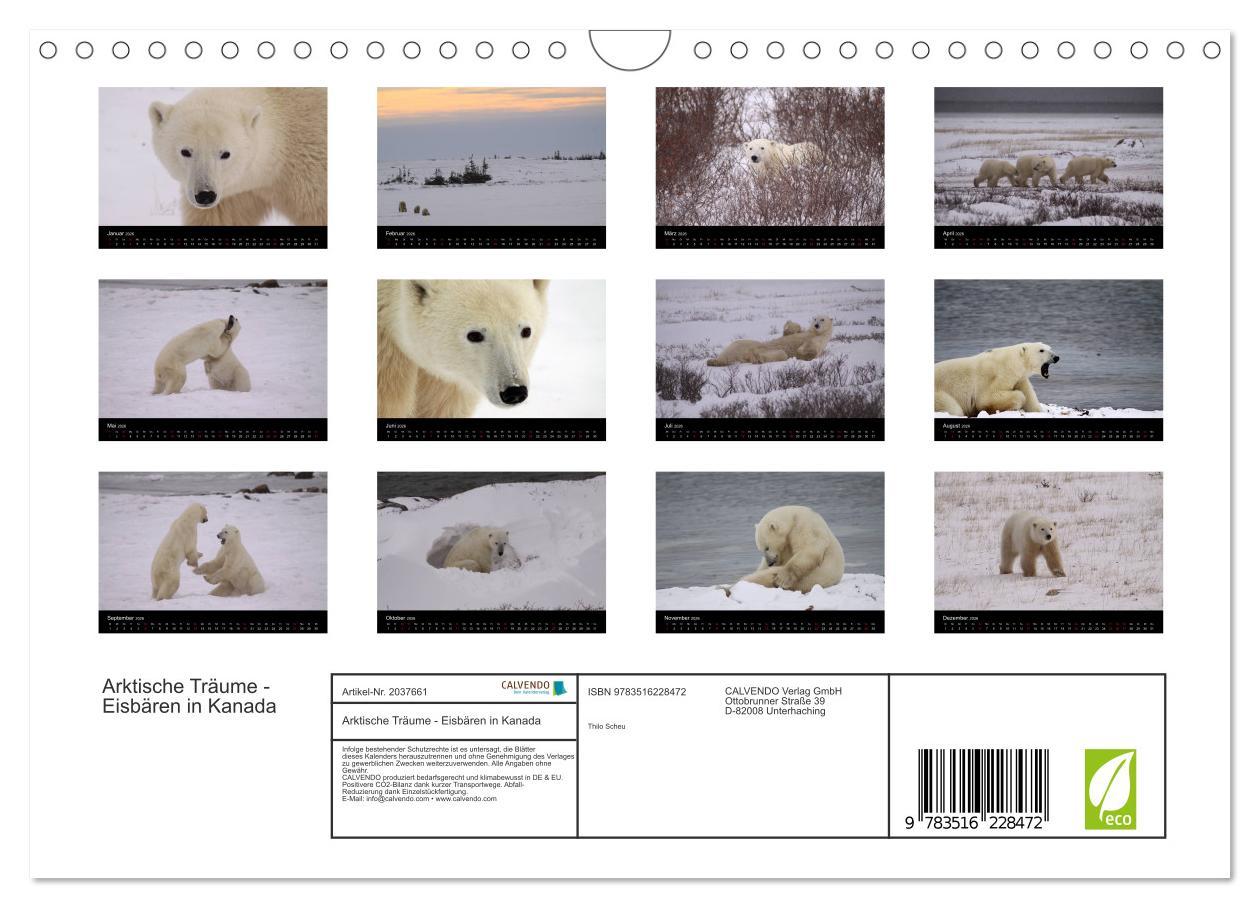Click the author name Thilo Scheu

[604, 721]
